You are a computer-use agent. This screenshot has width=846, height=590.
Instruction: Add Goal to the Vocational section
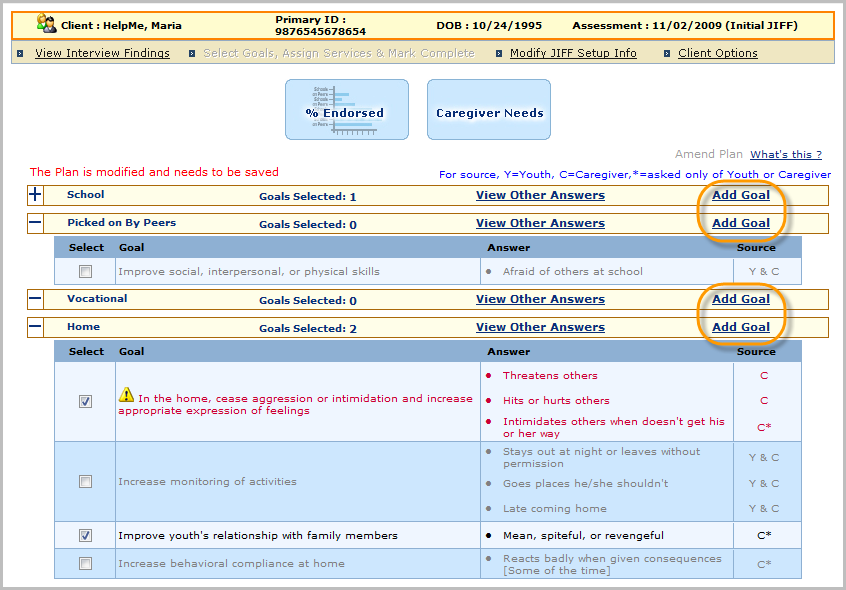[x=741, y=299]
